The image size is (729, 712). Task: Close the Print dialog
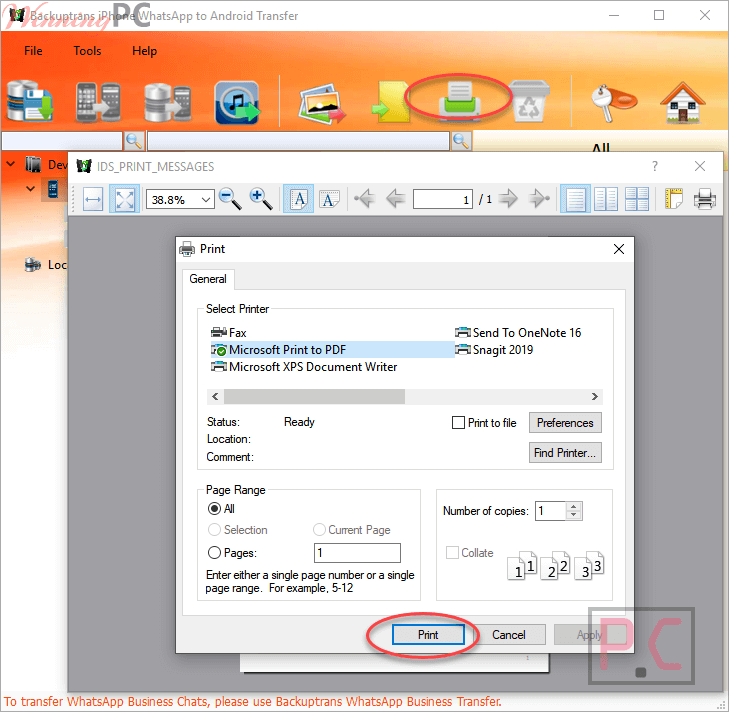tap(619, 249)
